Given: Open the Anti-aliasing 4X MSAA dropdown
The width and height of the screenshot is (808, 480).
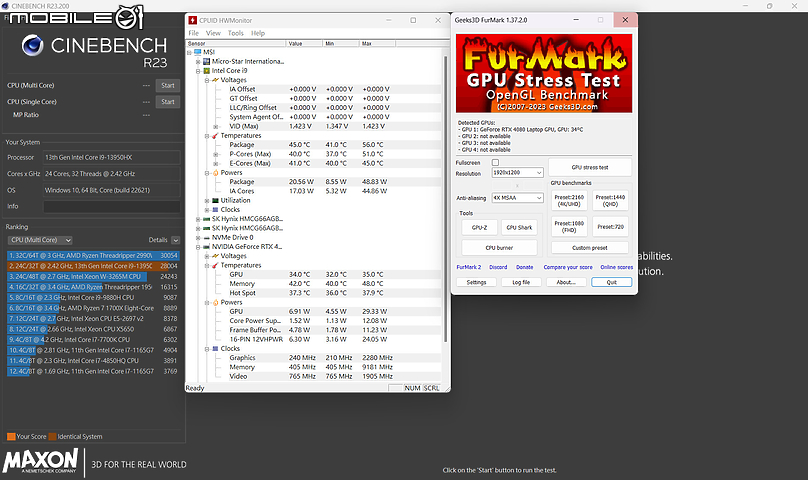Looking at the screenshot, I should tap(517, 198).
